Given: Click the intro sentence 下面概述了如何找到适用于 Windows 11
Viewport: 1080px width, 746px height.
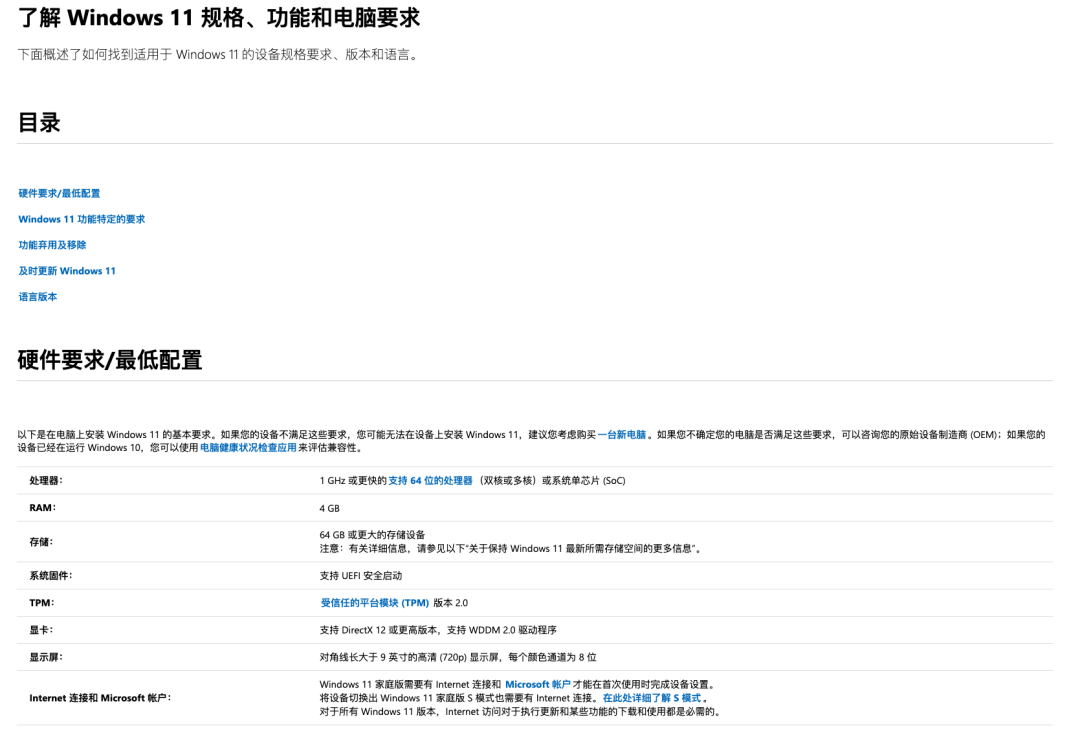Looking at the screenshot, I should coord(219,54).
